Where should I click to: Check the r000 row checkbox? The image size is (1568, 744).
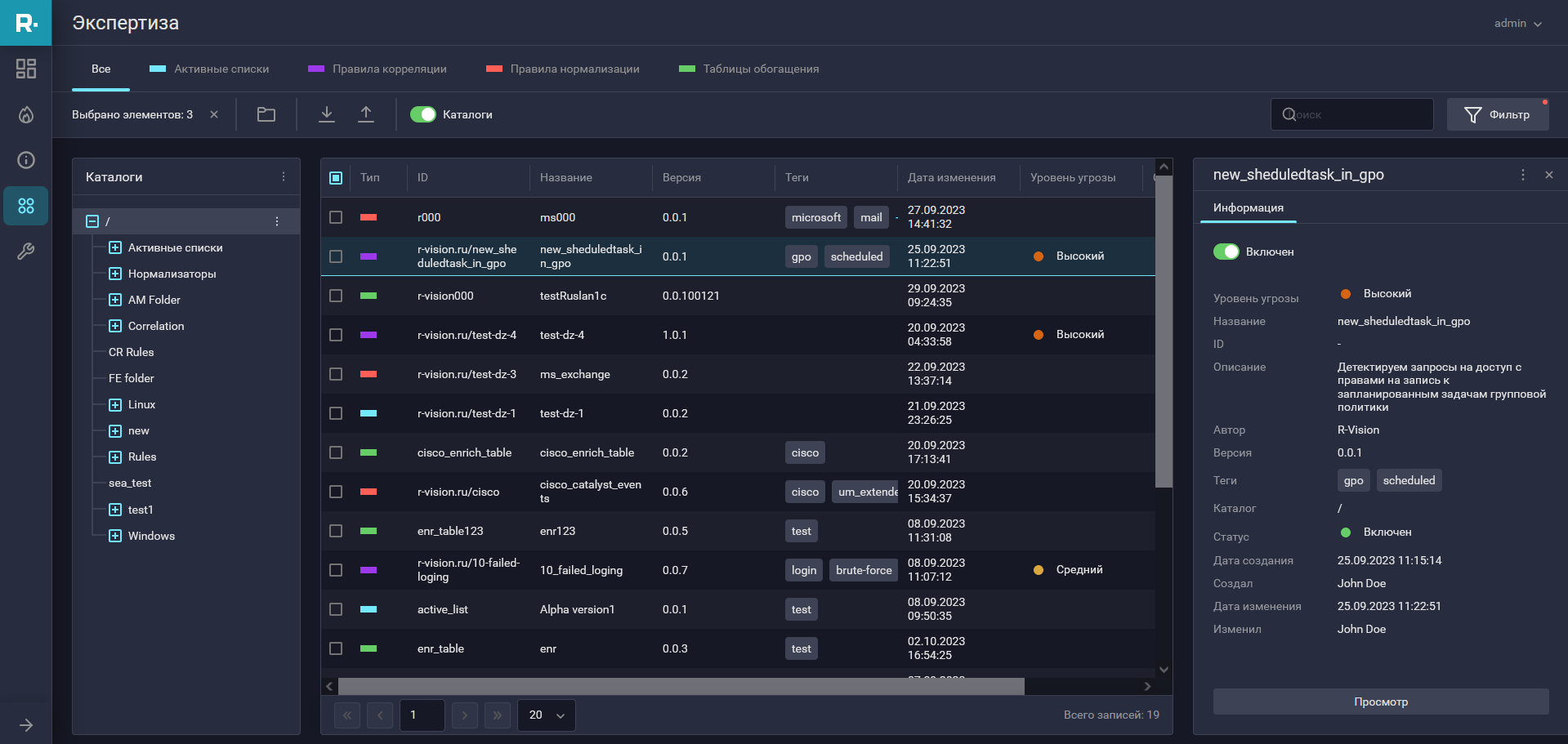[x=336, y=217]
